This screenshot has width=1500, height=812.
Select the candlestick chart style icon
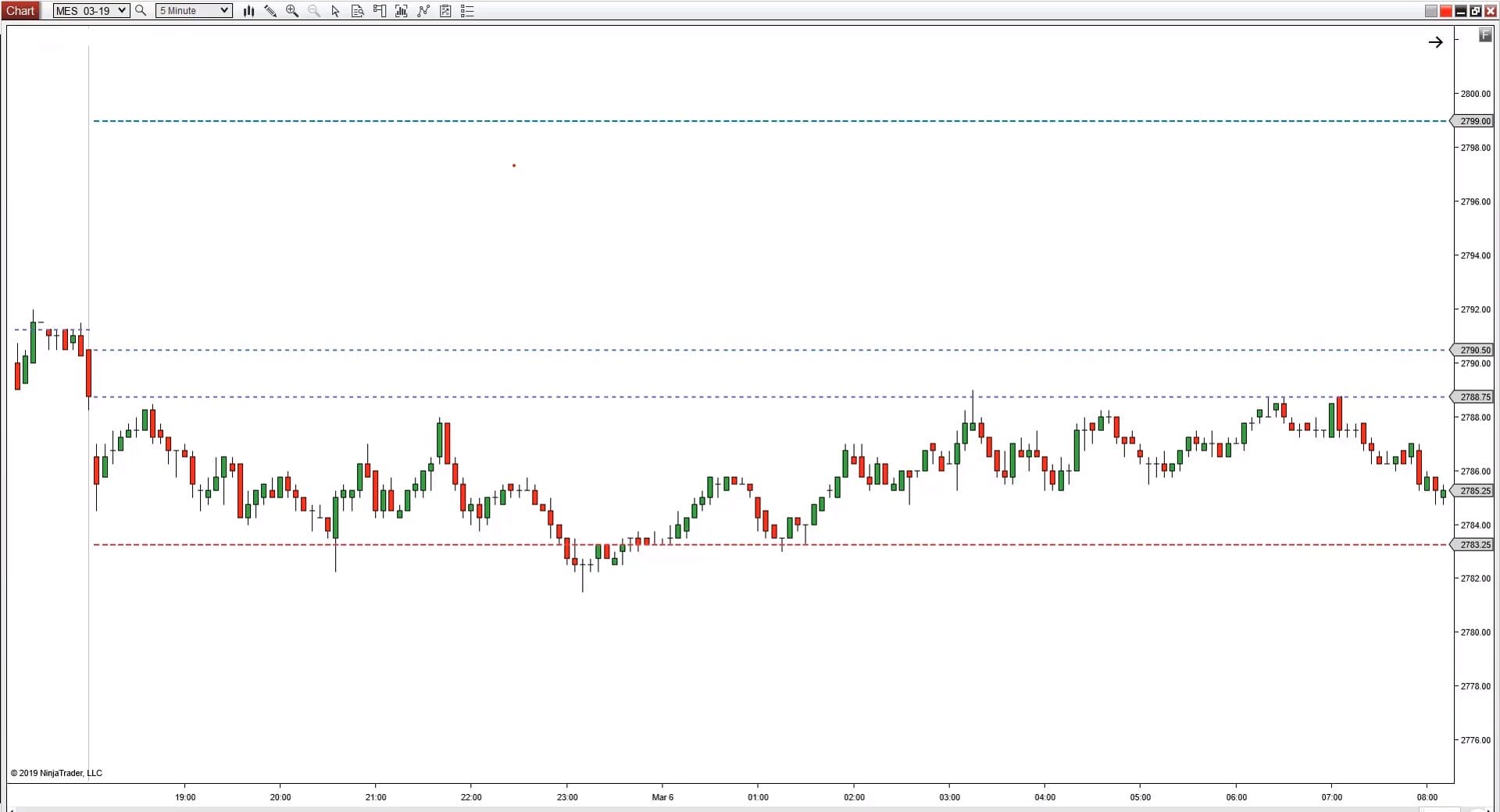click(x=249, y=11)
